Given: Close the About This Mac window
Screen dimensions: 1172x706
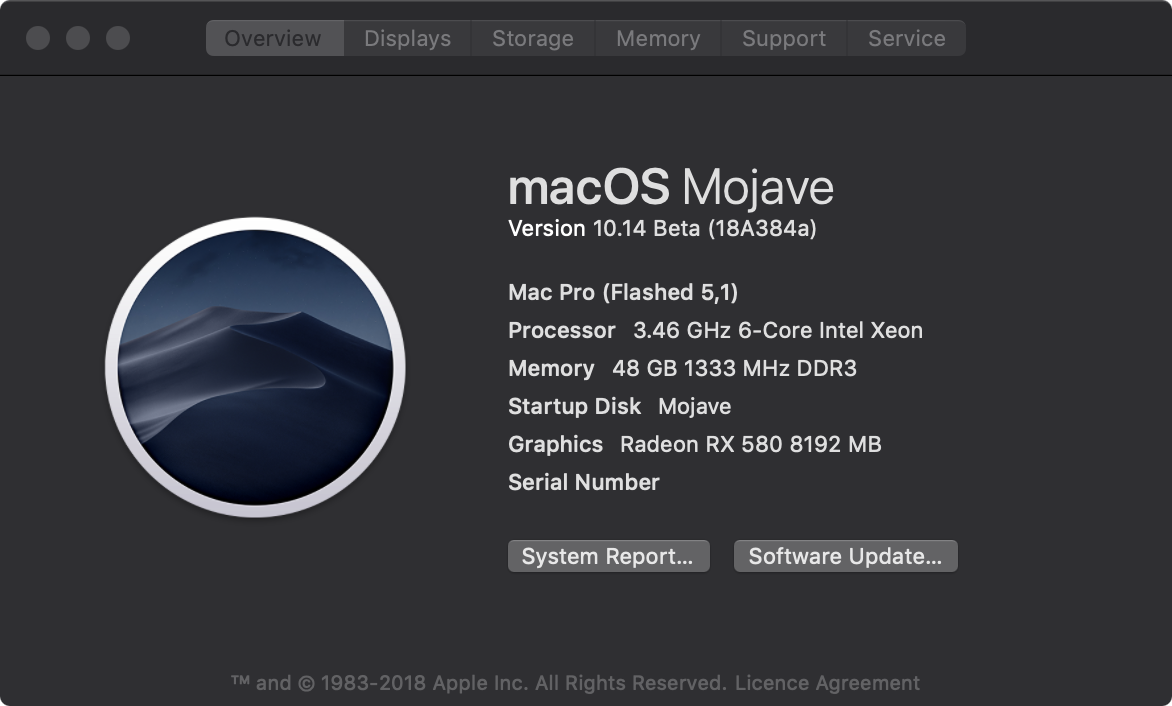Looking at the screenshot, I should point(38,39).
